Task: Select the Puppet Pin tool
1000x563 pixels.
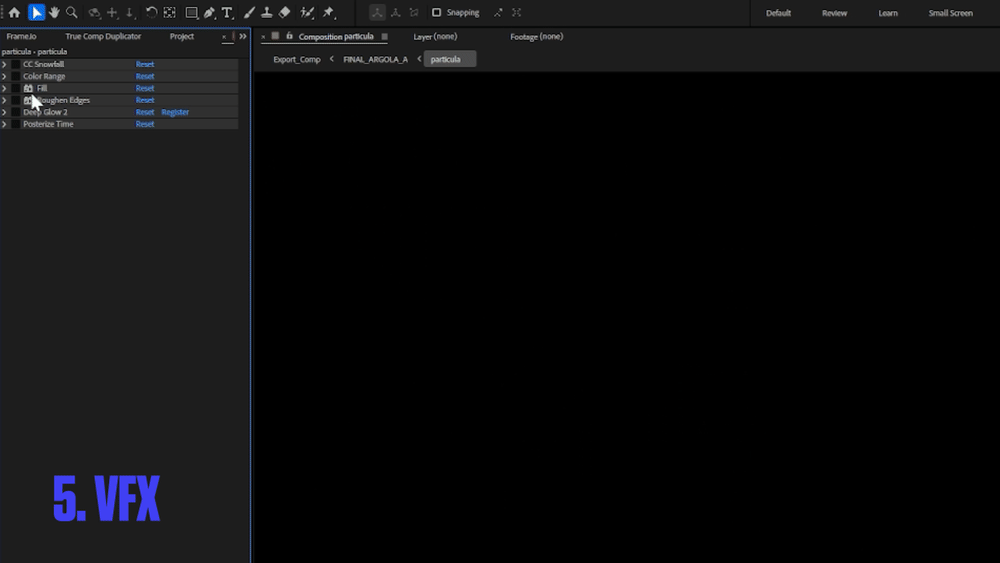Action: (x=328, y=13)
